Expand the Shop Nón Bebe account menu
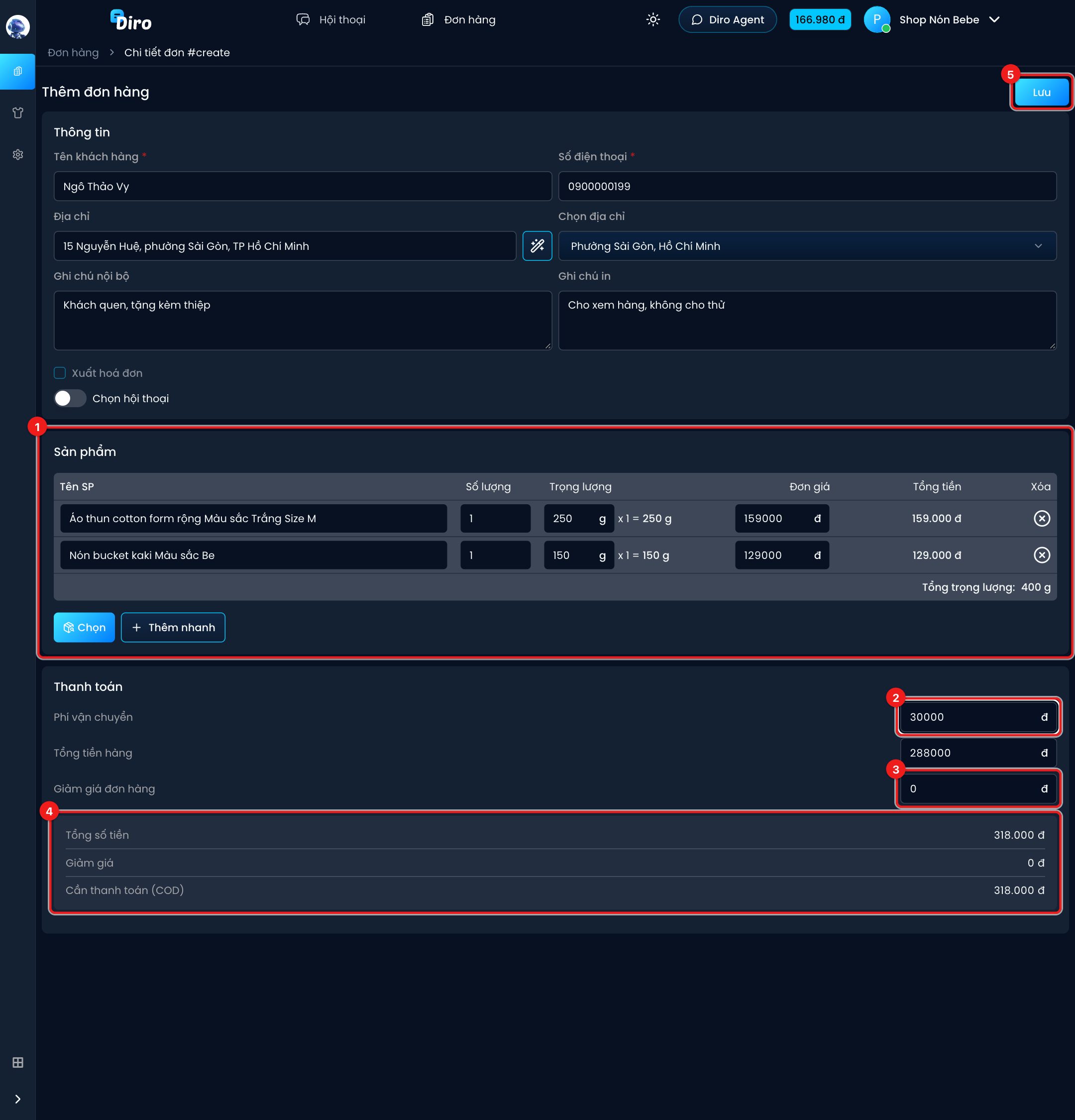Screen dimensions: 1075x1120 (994, 19)
